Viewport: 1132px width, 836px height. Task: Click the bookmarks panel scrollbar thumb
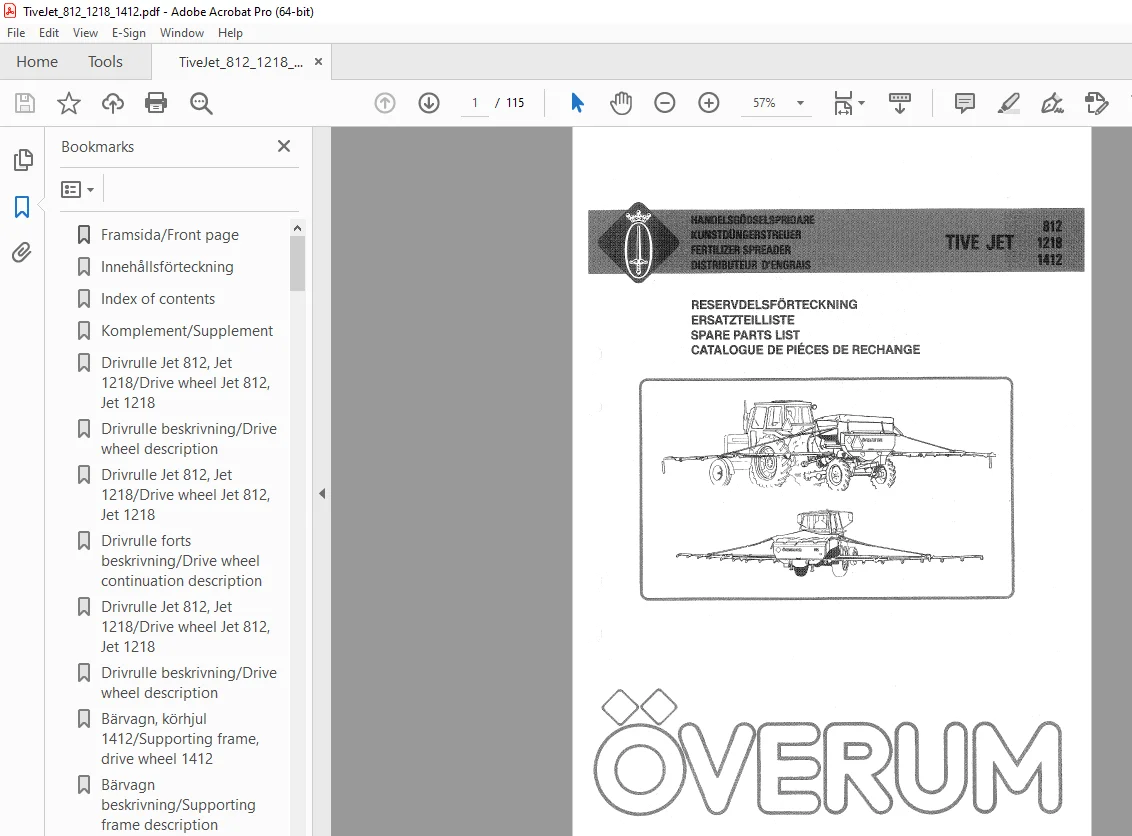coord(297,264)
